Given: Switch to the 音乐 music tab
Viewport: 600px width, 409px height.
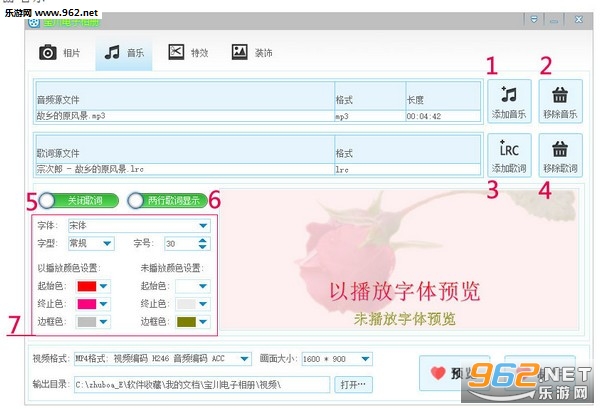Looking at the screenshot, I should click(124, 53).
